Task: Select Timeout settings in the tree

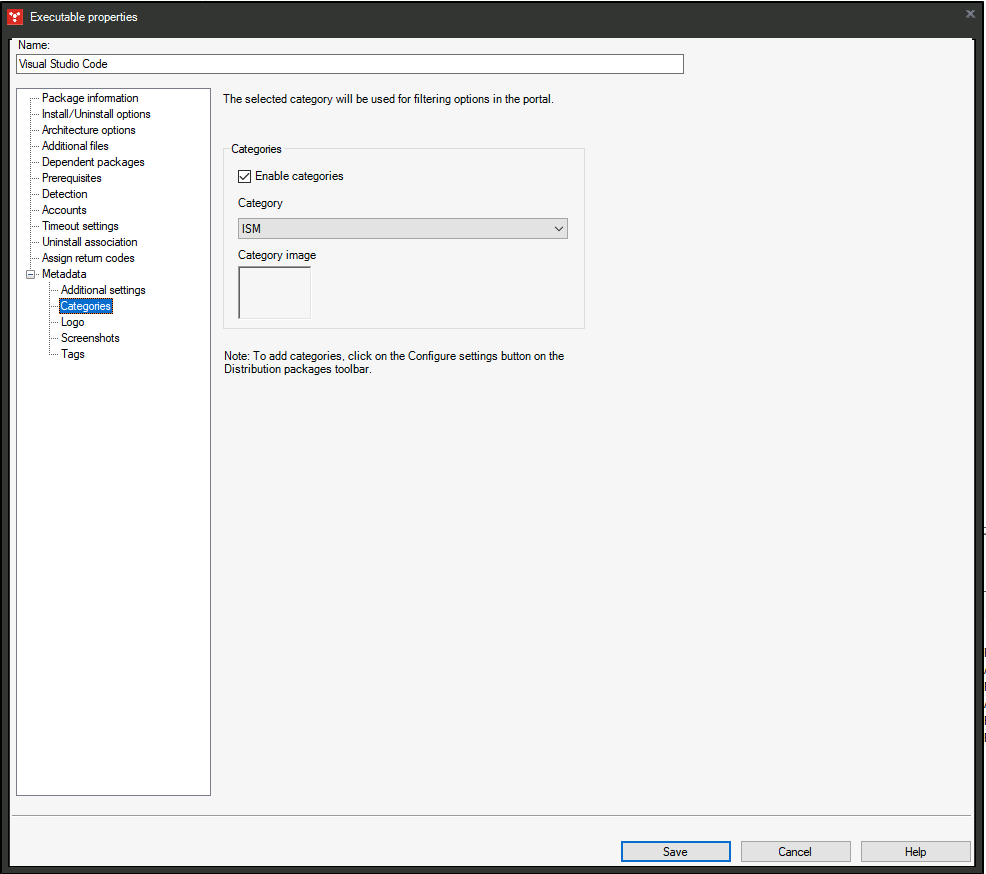Action: (x=80, y=226)
